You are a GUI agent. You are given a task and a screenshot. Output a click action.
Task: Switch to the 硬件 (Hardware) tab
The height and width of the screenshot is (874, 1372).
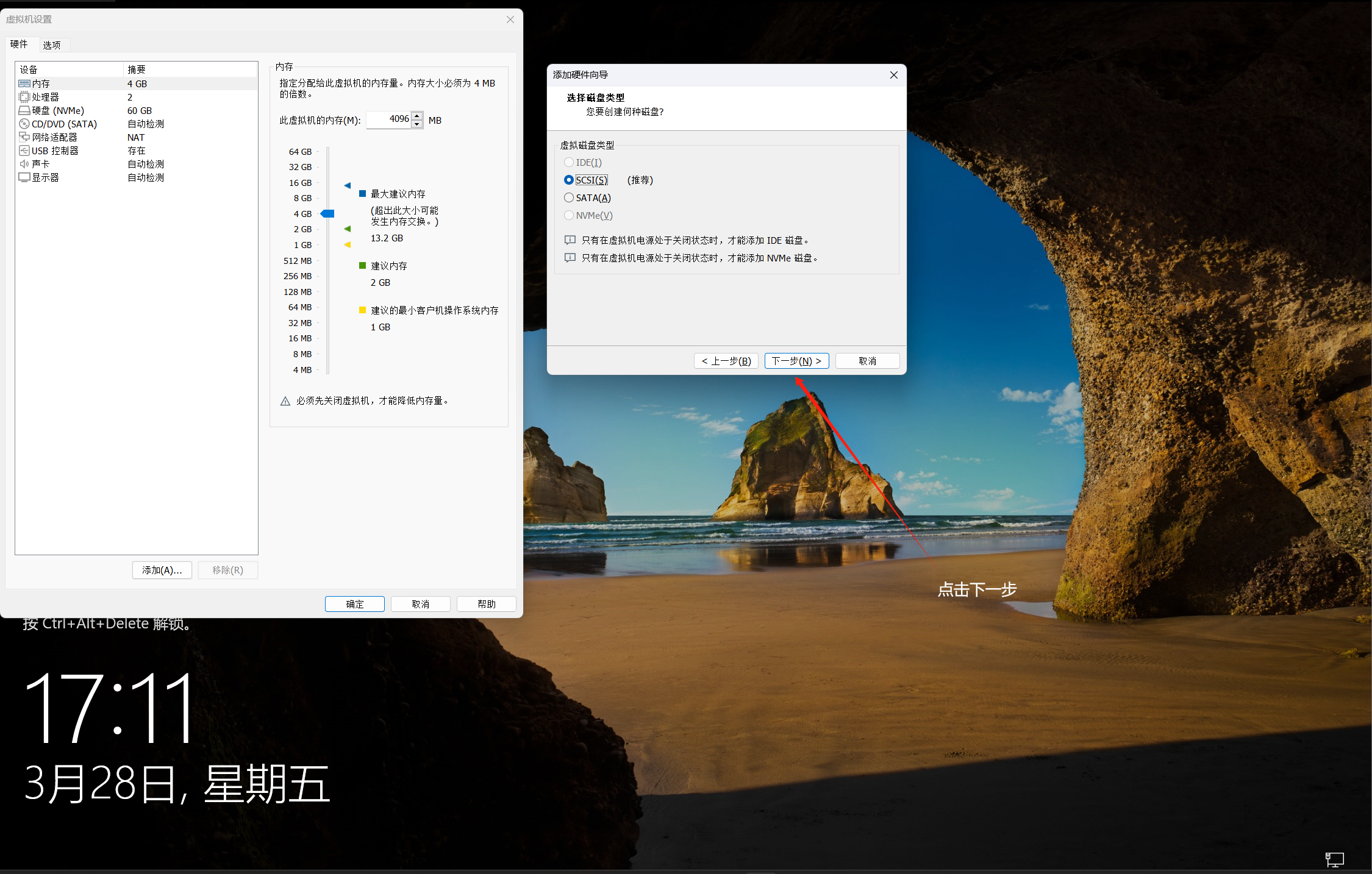[x=19, y=44]
